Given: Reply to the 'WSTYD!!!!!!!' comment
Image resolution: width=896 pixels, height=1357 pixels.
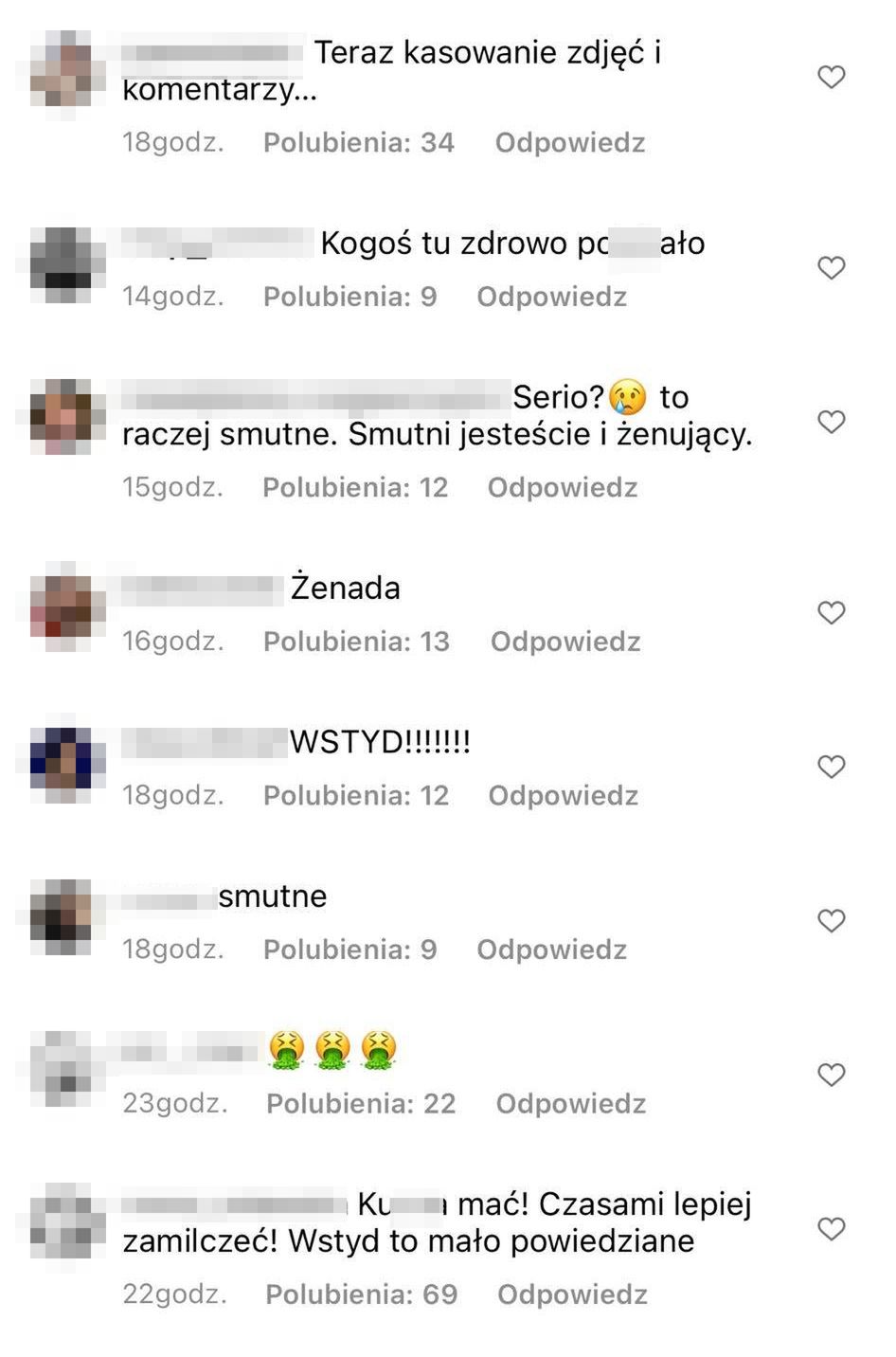Looking at the screenshot, I should [x=563, y=795].
